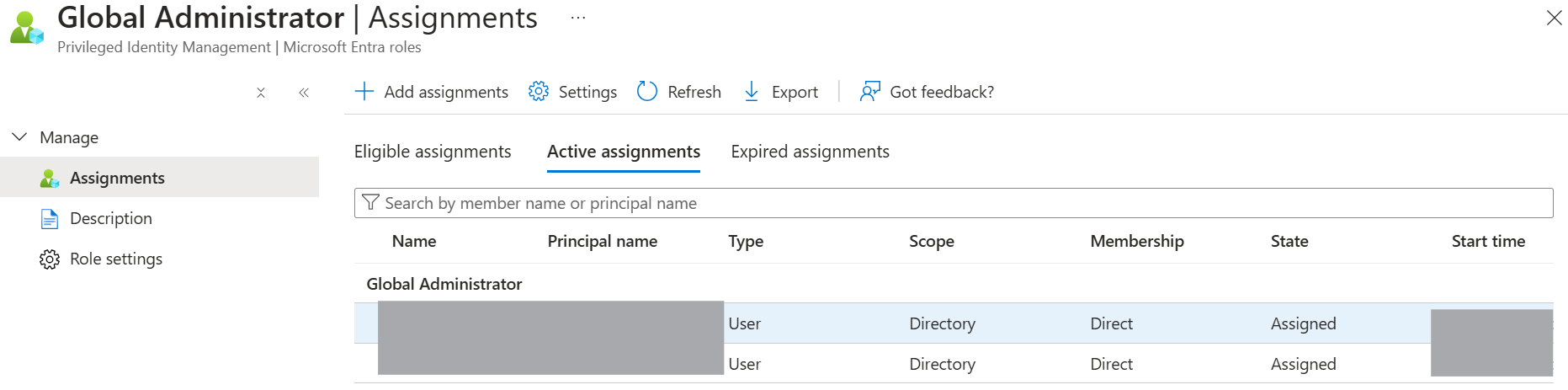Close the Assignments blade
Screen dimensions: 1568x390
tap(1554, 18)
